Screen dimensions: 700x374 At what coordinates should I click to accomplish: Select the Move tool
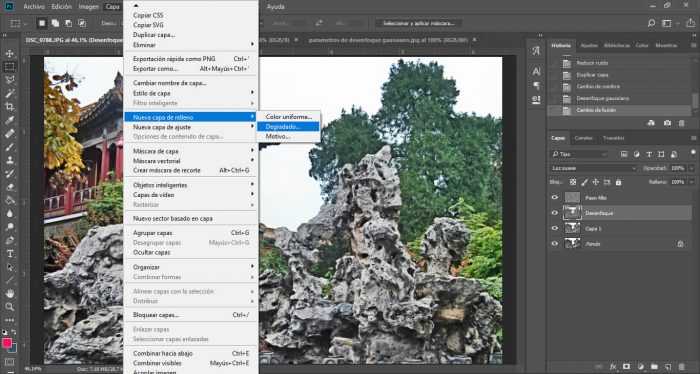[9, 53]
